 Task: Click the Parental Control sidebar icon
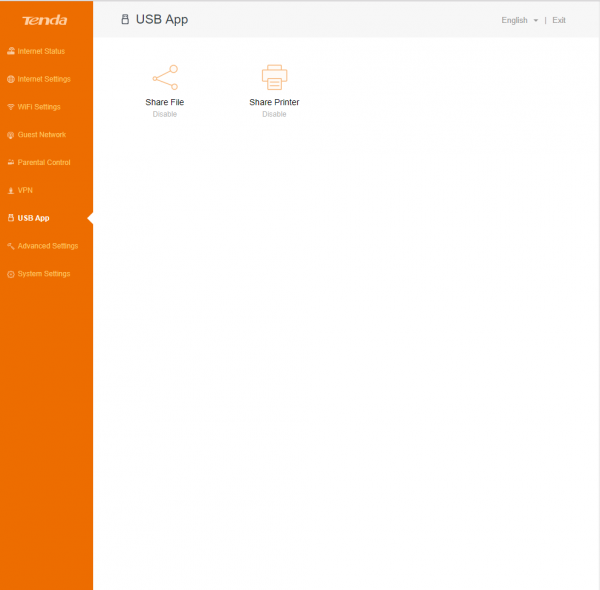(11, 163)
